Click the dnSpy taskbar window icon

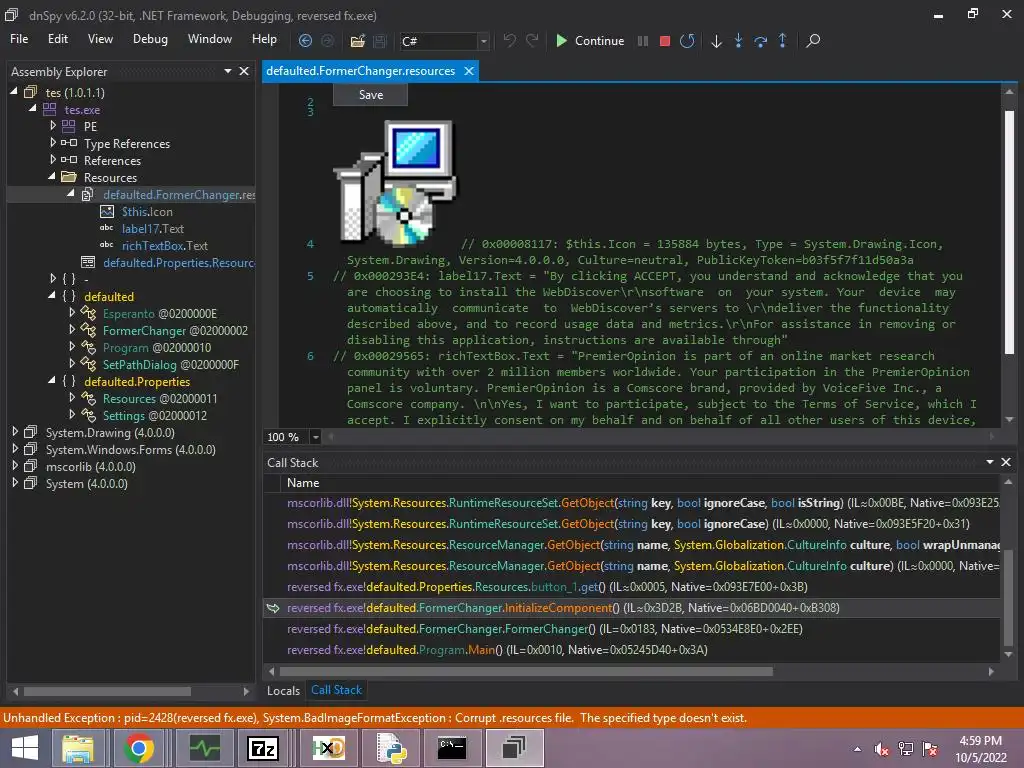click(515, 748)
